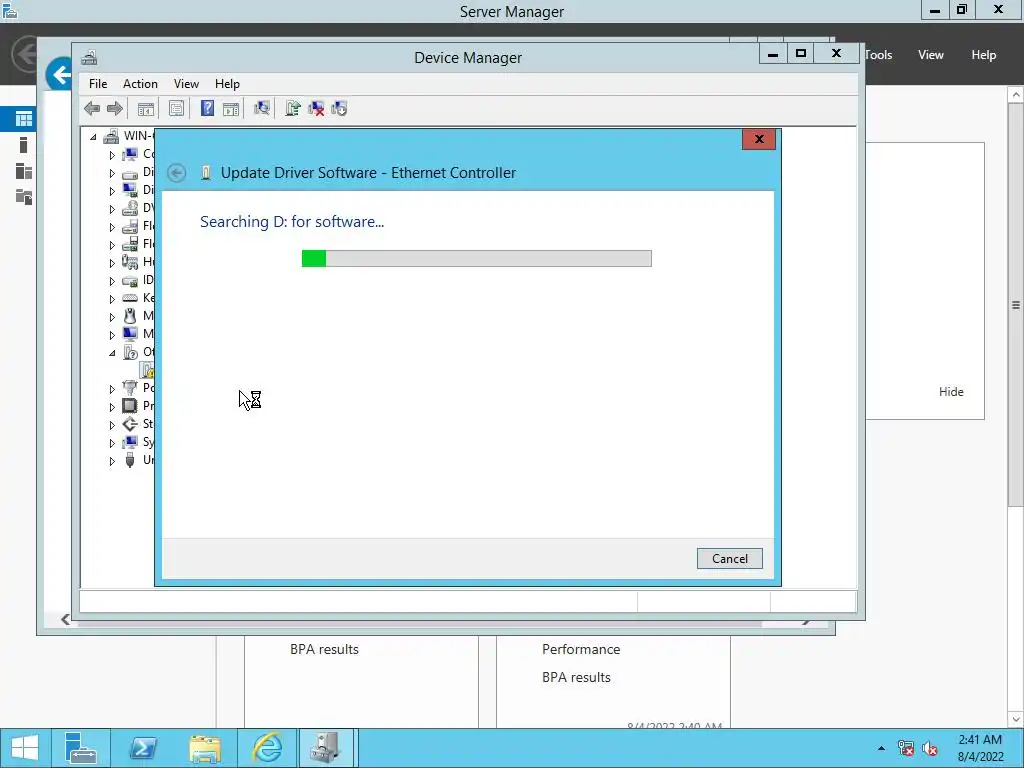Select the DVD/CD-ROM drives icon in tree
Viewport: 1024px width, 768px height.
click(x=130, y=208)
